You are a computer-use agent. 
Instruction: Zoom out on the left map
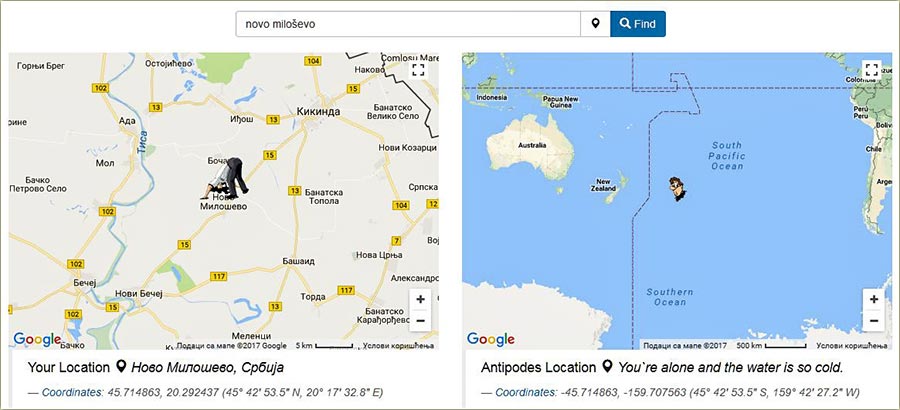coord(421,321)
